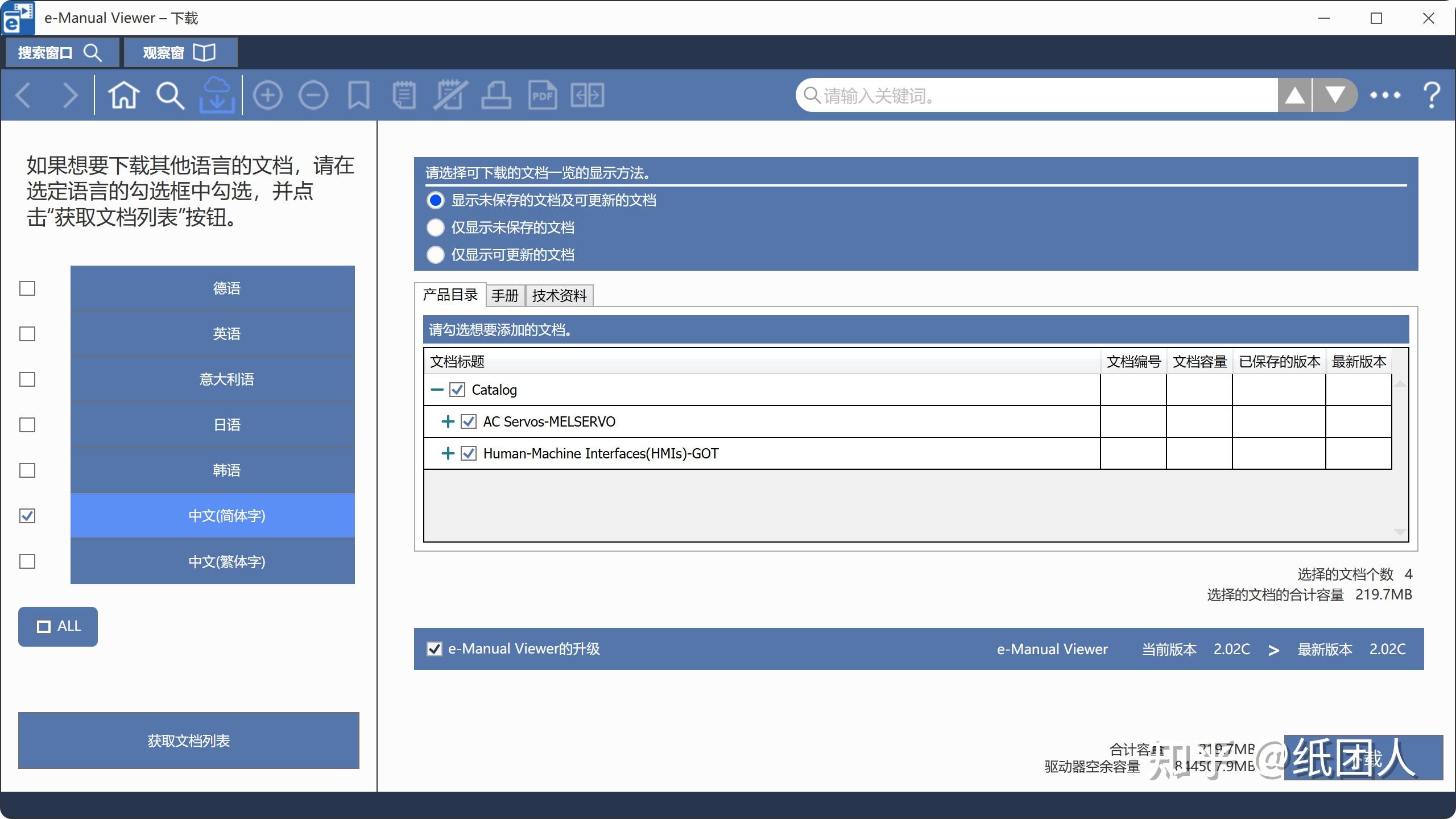
Task: Open the Home page icon
Action: (124, 94)
